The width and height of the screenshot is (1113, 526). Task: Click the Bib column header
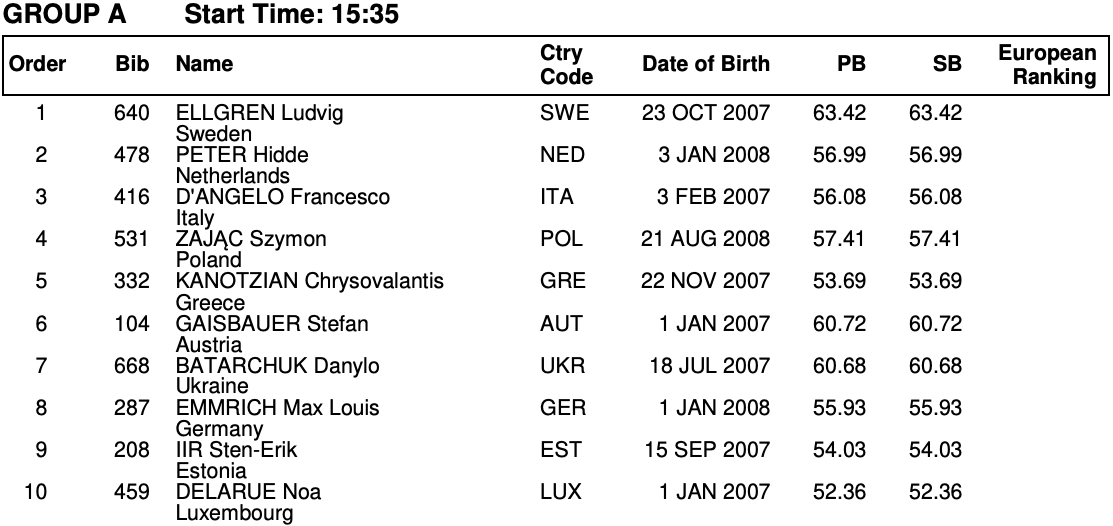tap(132, 65)
